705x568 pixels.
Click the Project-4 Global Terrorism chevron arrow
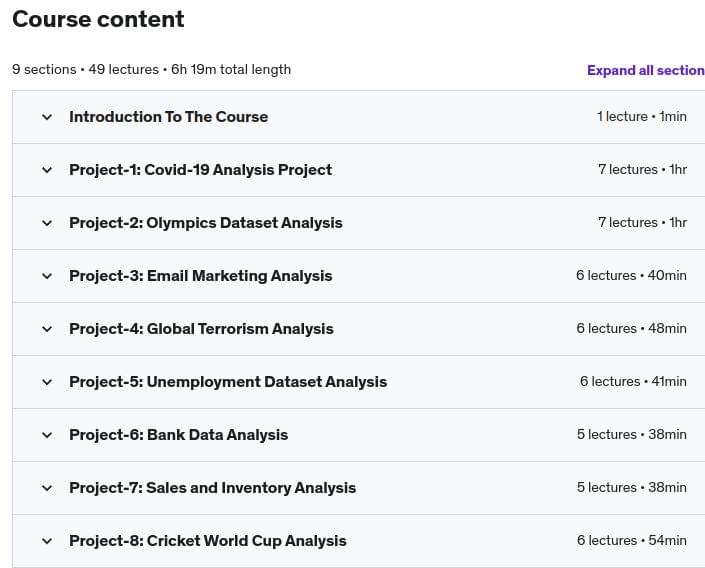pos(46,329)
